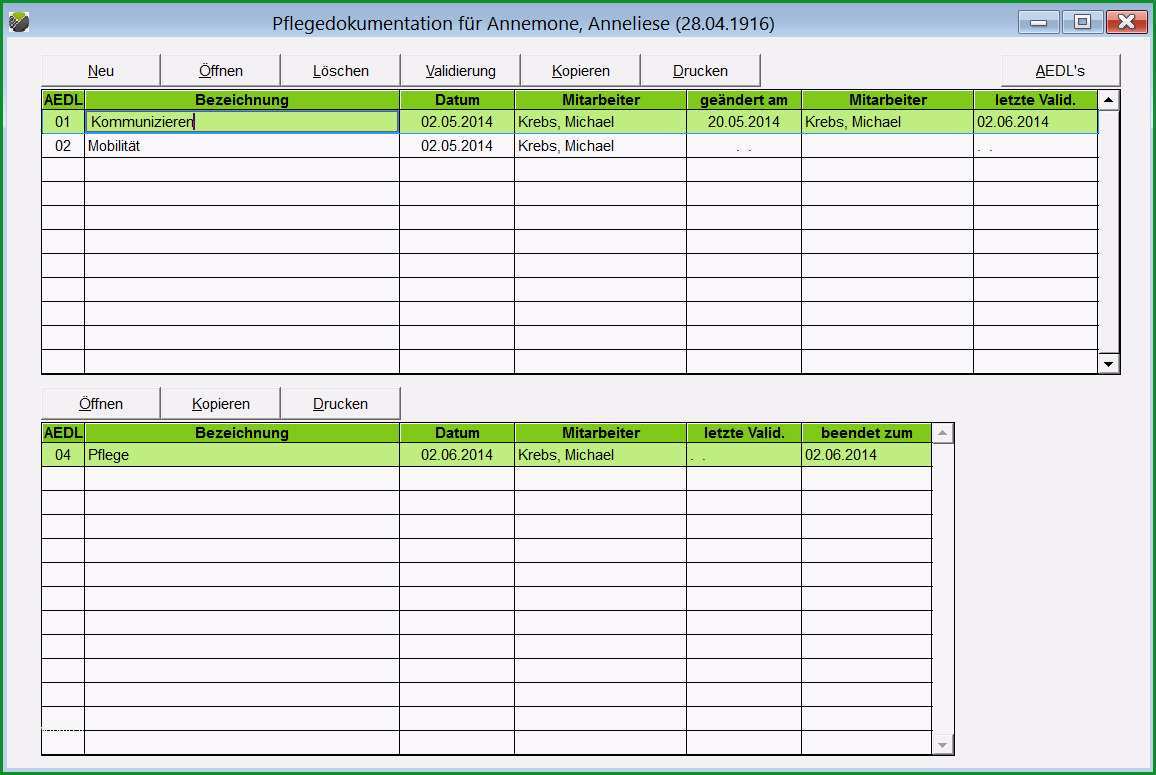Click the Validierung button
Image resolution: width=1156 pixels, height=775 pixels.
(461, 71)
